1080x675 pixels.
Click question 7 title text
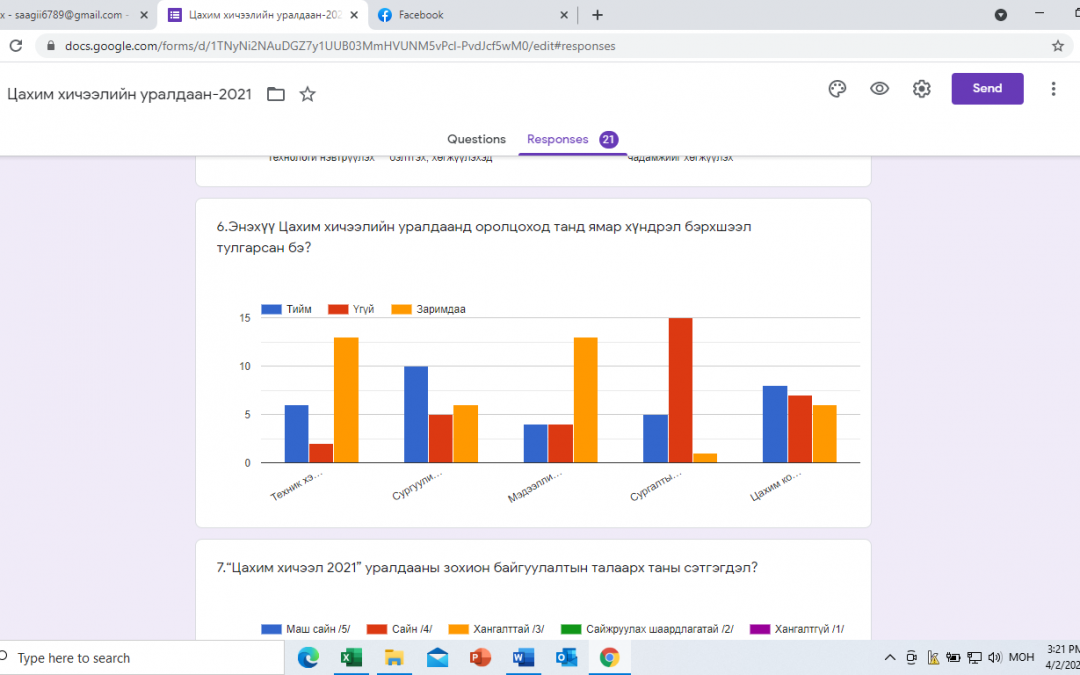[487, 568]
